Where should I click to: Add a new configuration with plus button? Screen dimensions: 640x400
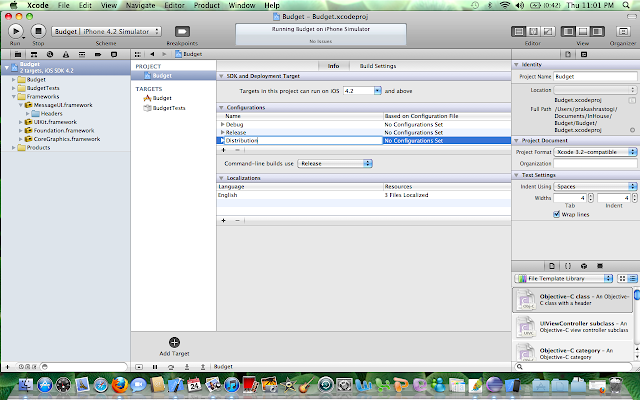pos(223,150)
